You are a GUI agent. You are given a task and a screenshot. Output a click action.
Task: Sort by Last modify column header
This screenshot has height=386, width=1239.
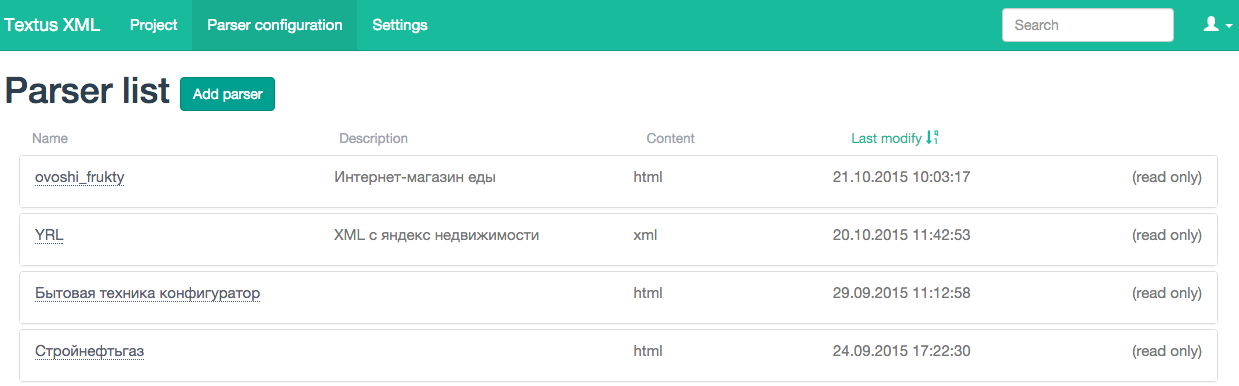coord(886,138)
